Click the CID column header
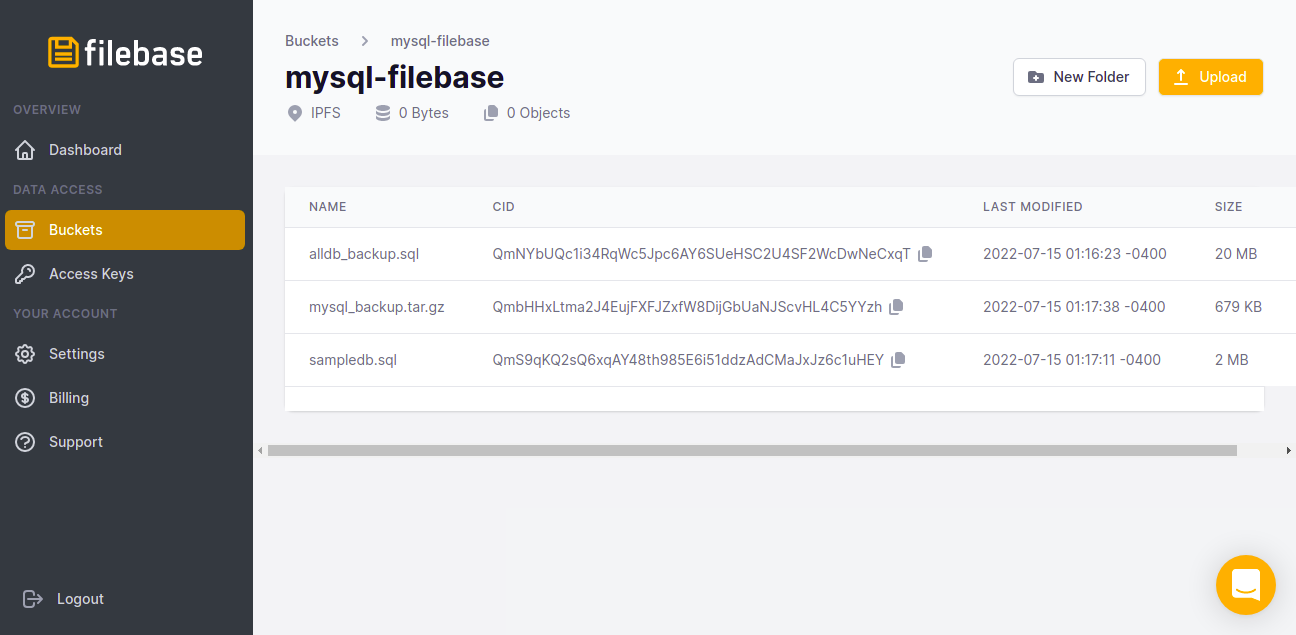Viewport: 1296px width, 635px height. point(504,207)
